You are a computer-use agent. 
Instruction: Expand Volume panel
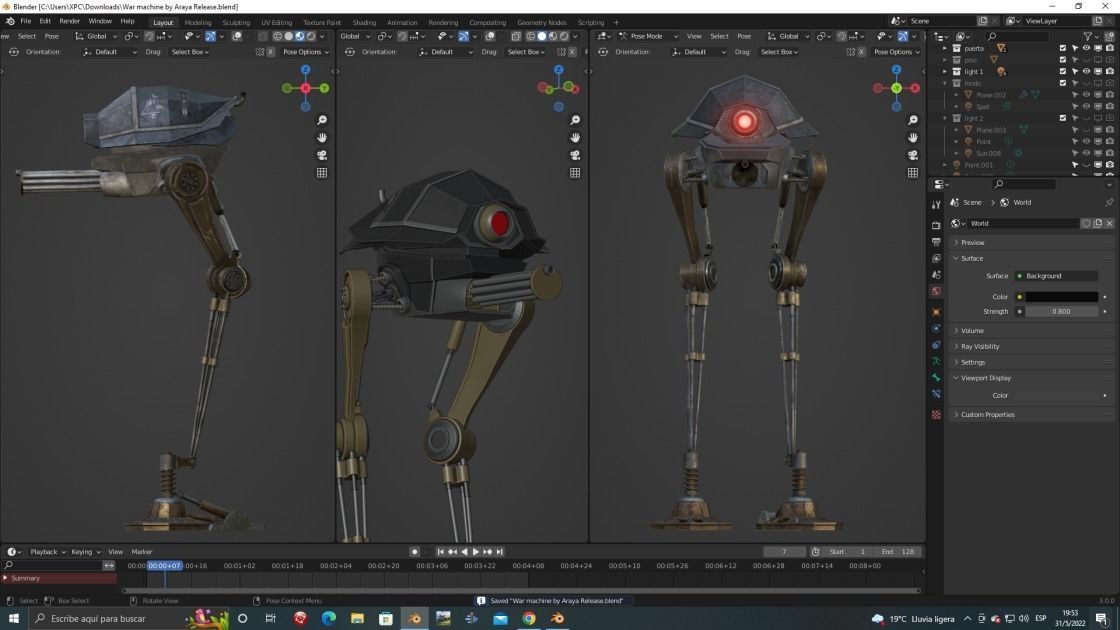coord(1033,331)
